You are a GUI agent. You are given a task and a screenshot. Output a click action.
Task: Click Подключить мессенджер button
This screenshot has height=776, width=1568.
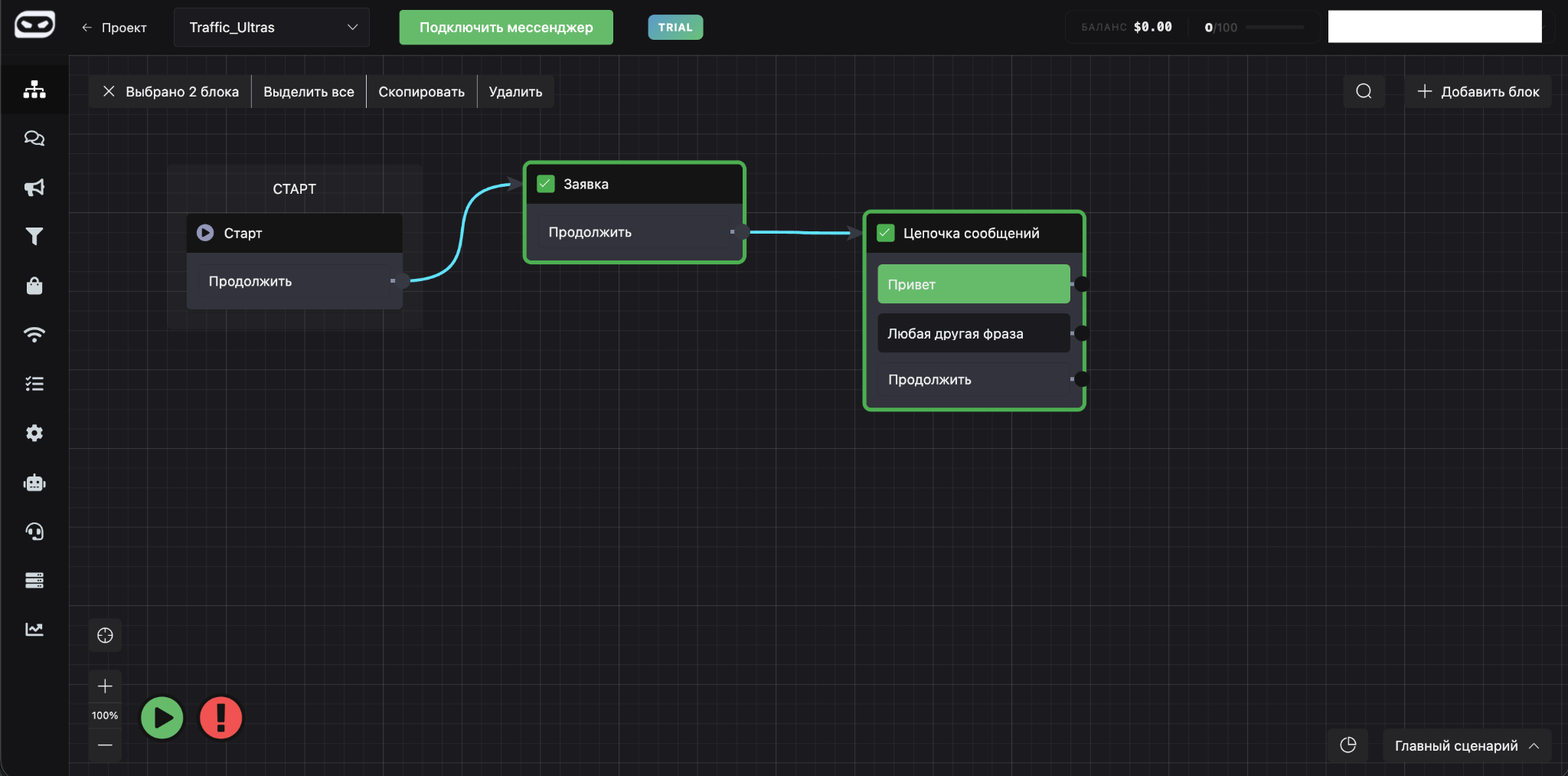tap(506, 28)
